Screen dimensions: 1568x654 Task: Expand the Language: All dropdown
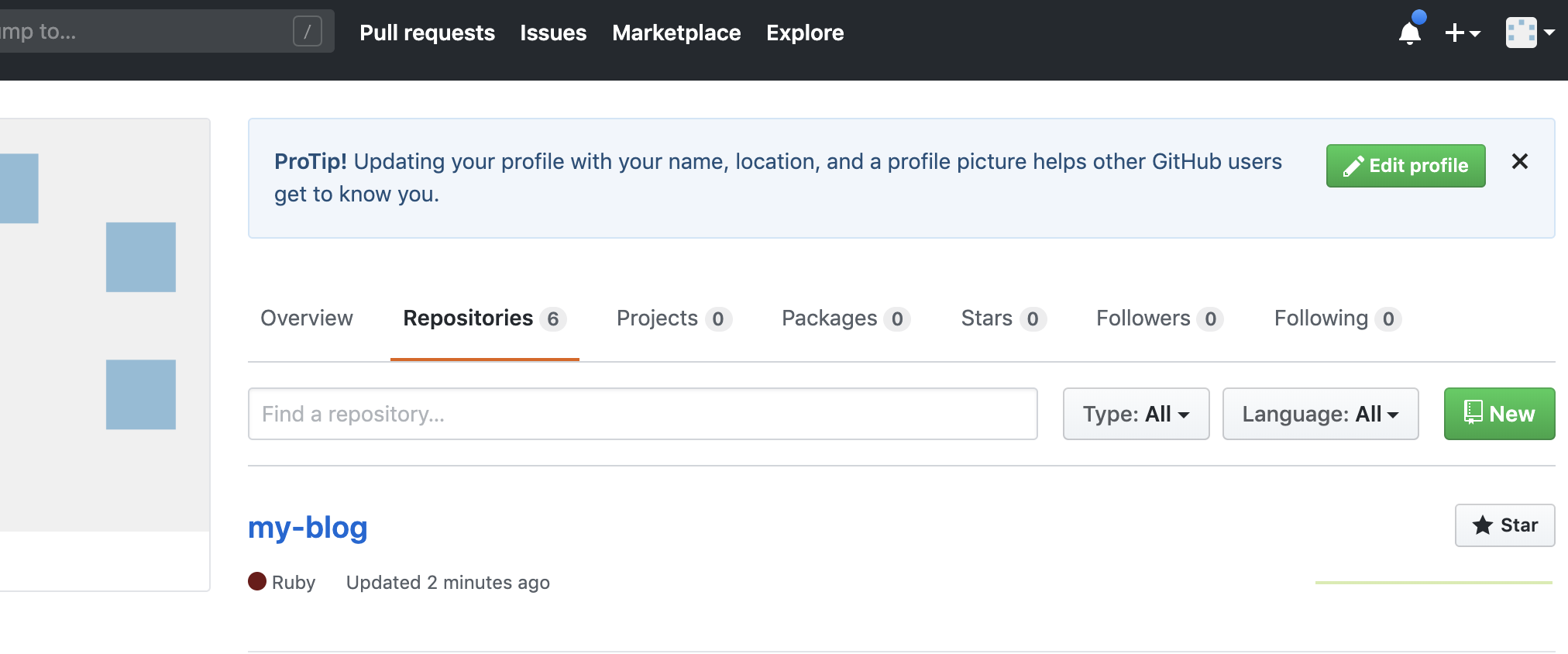coord(1320,414)
